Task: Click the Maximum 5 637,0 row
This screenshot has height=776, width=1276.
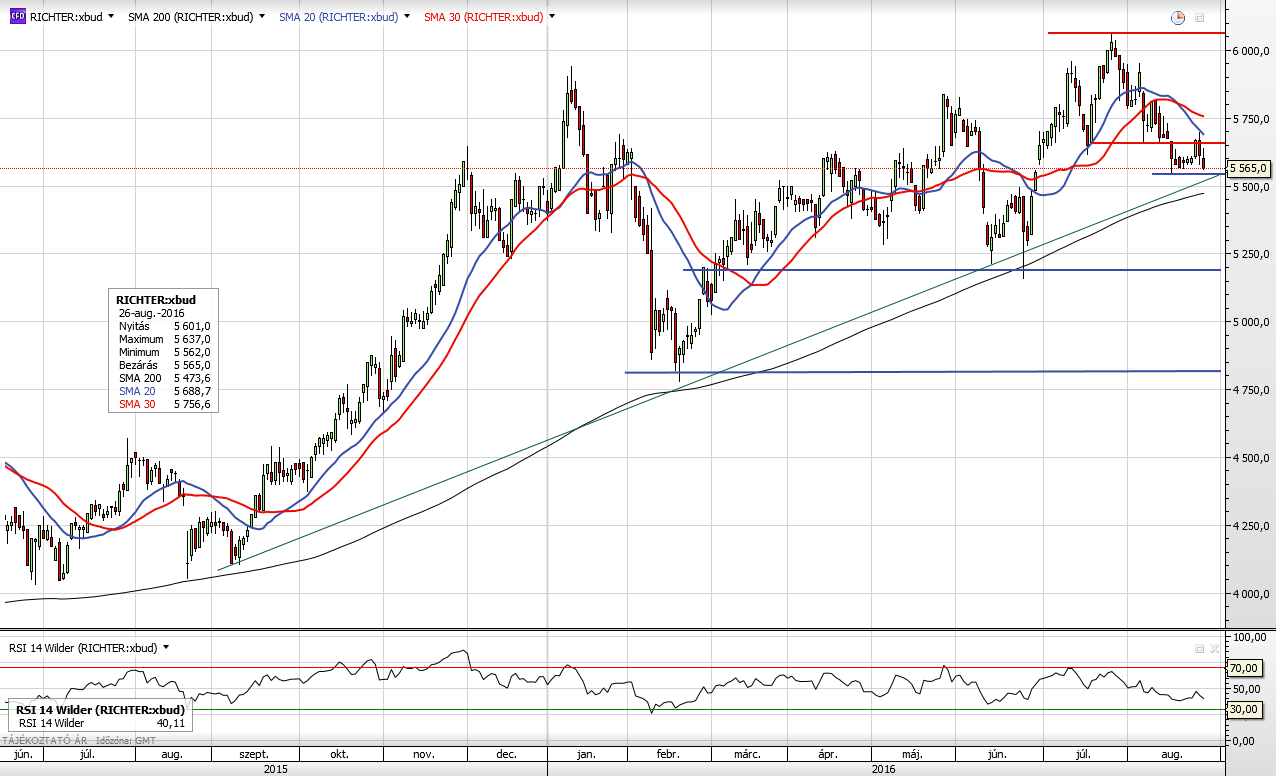Action: pos(164,339)
